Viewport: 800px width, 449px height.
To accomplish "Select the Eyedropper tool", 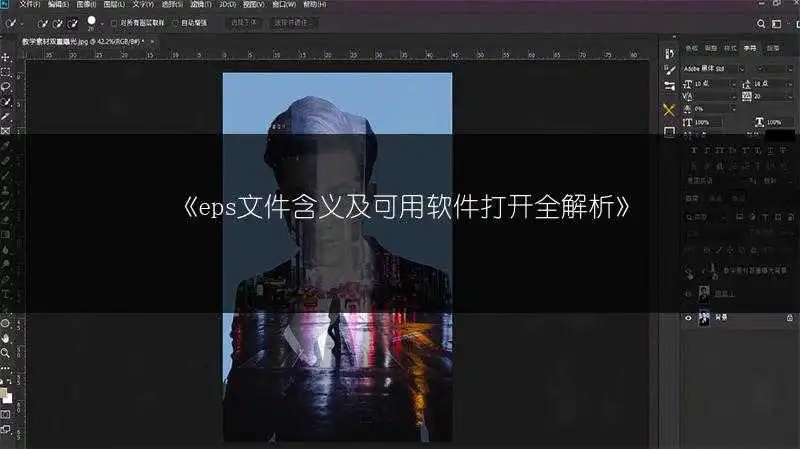I will [x=6, y=146].
